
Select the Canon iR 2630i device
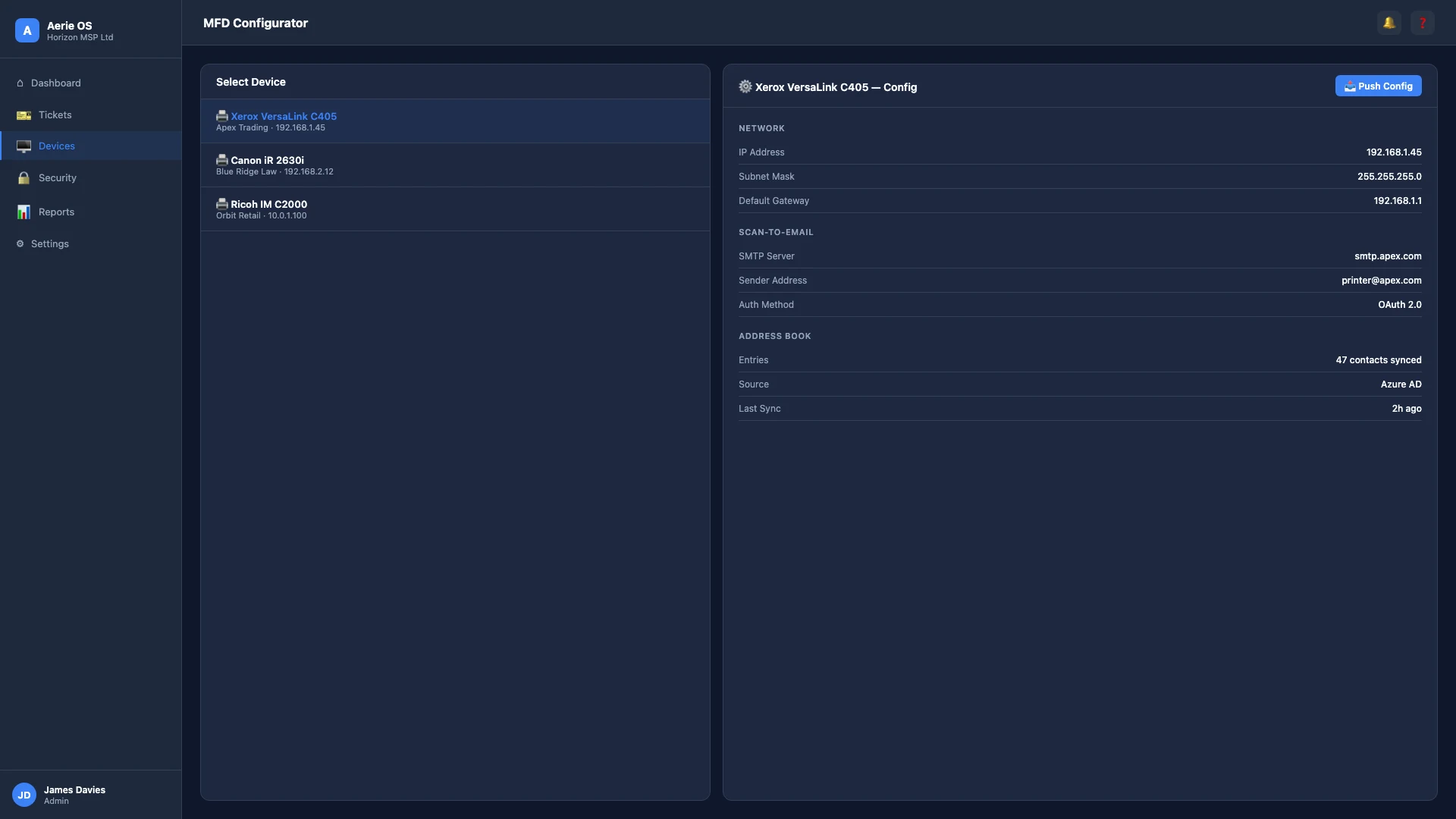(x=455, y=165)
